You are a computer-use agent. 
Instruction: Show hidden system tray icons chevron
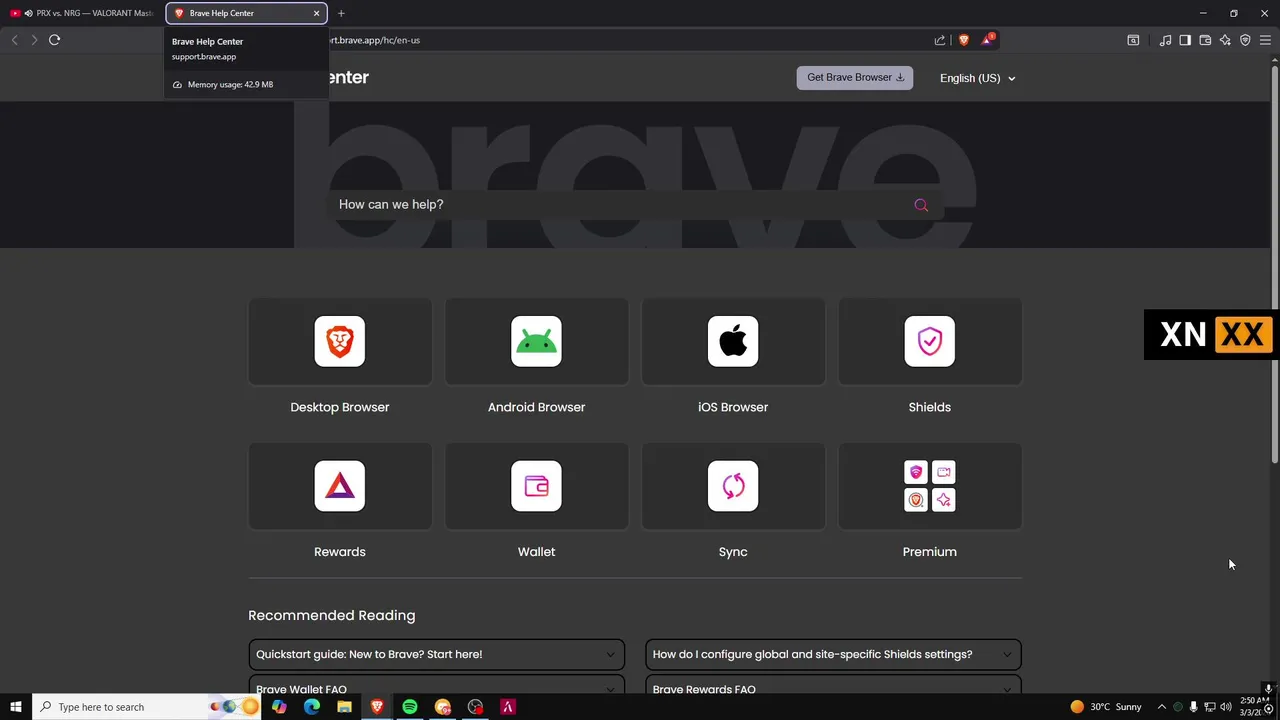coord(1161,707)
